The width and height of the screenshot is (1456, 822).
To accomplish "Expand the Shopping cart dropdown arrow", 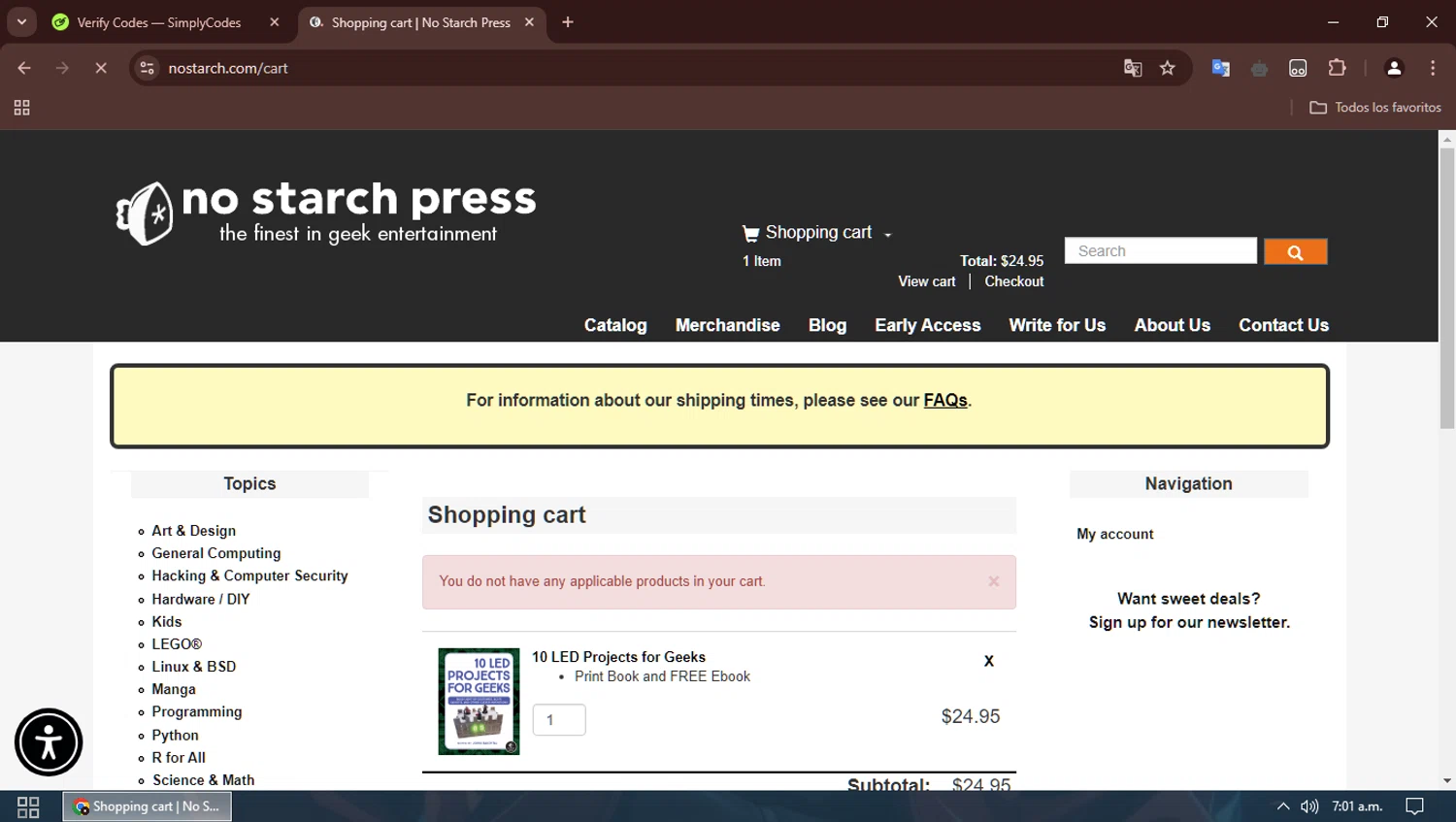I will pyautogui.click(x=887, y=235).
